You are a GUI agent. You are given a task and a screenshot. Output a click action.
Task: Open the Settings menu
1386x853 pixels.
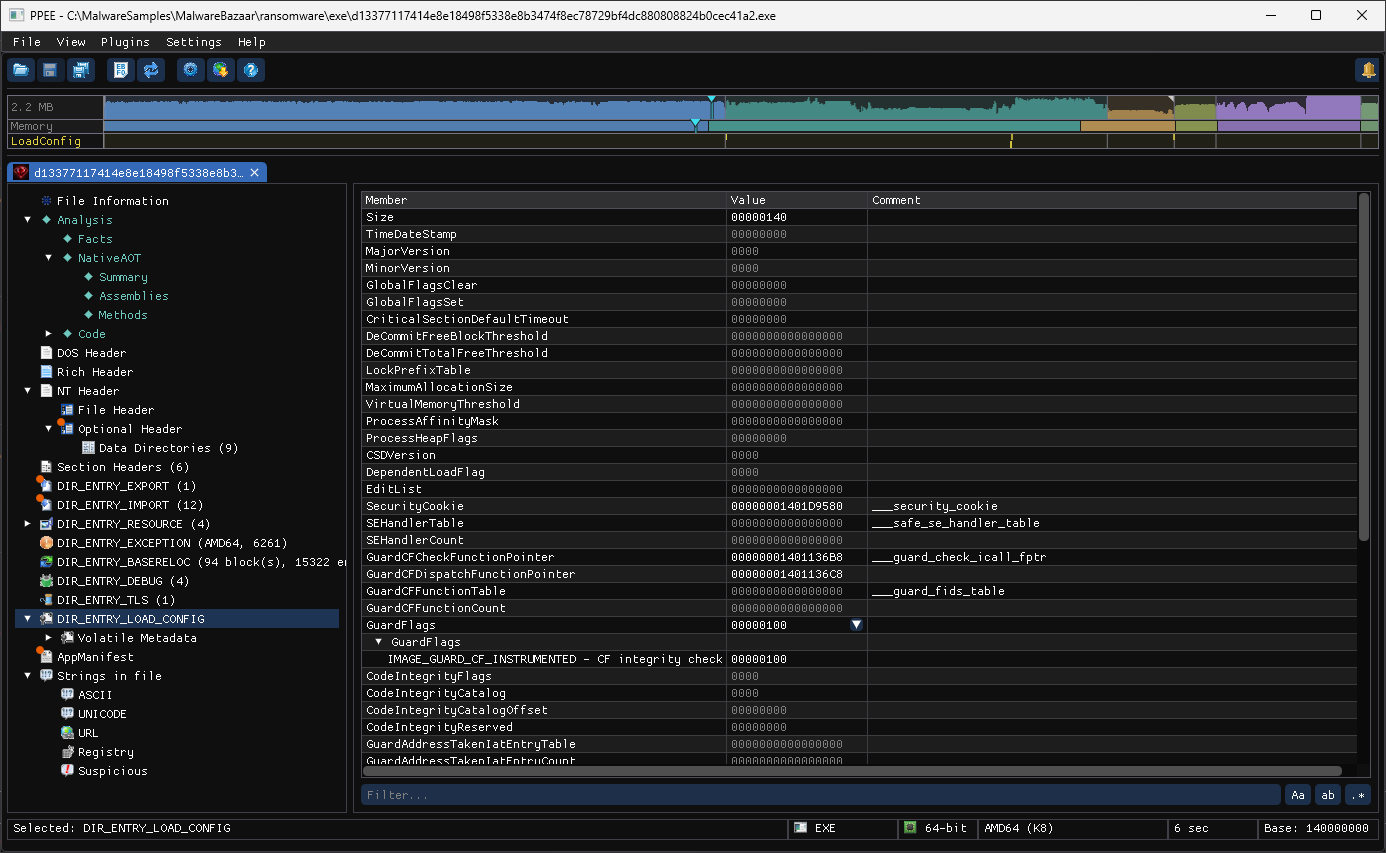click(194, 42)
